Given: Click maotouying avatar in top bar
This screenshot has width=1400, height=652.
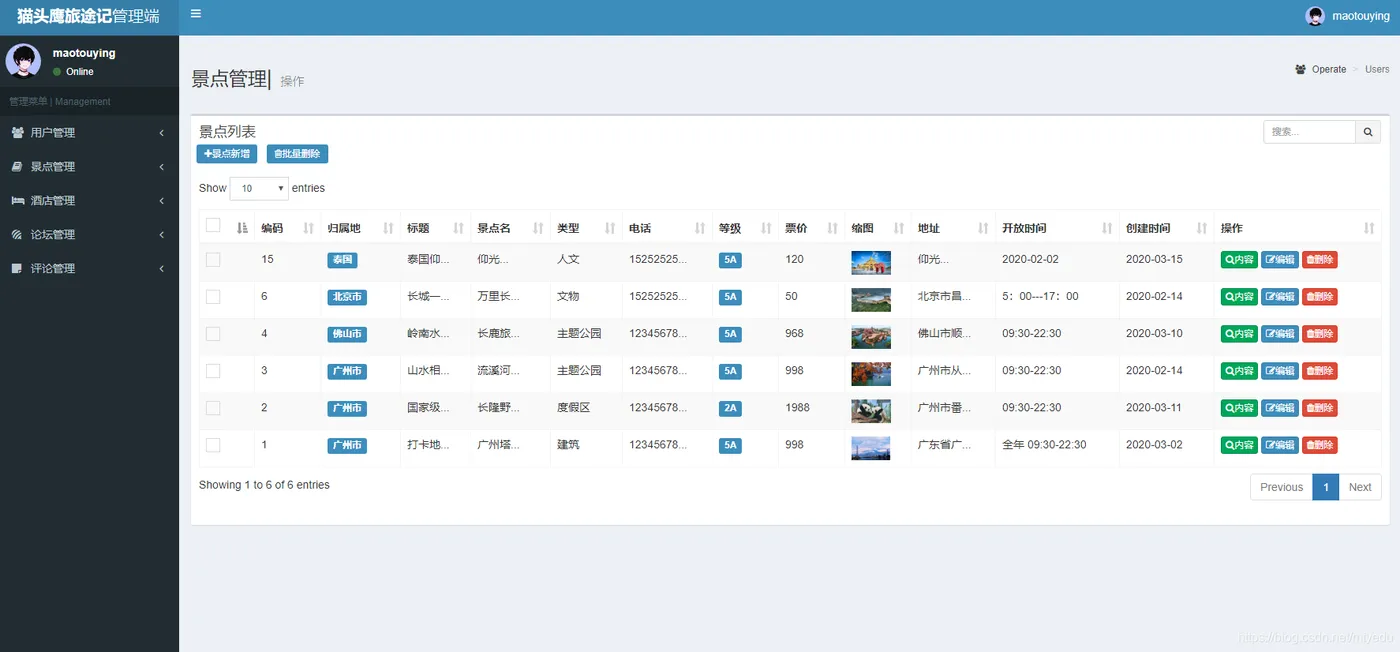Looking at the screenshot, I should pyautogui.click(x=1315, y=16).
